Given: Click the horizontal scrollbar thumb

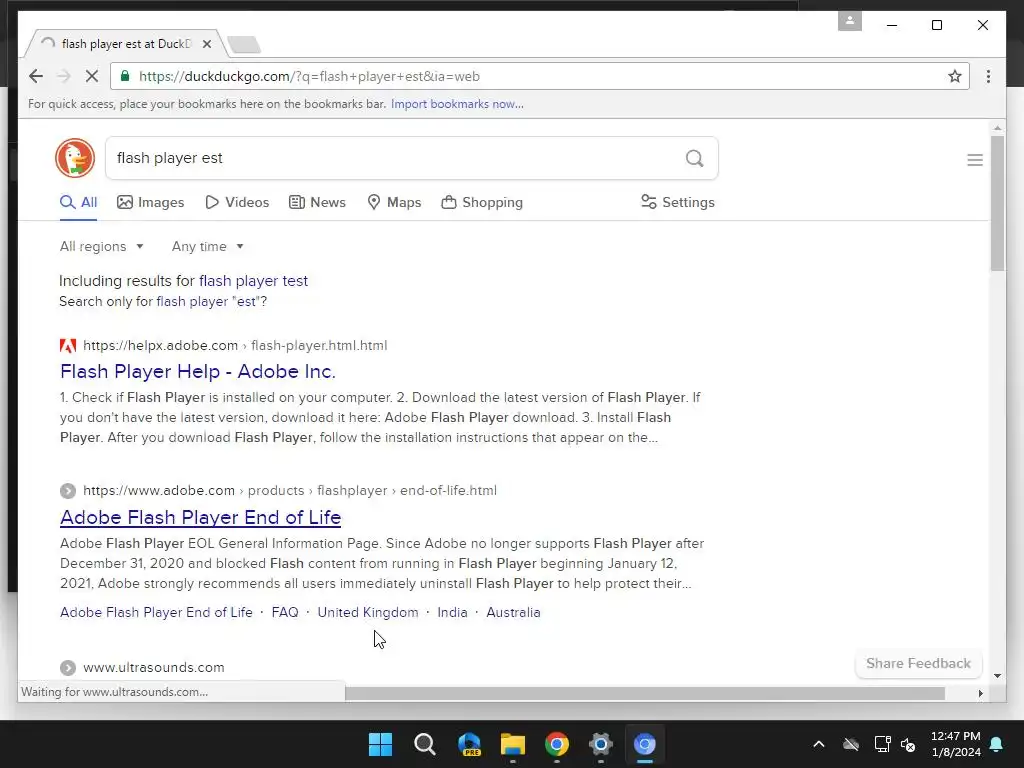Looking at the screenshot, I should pyautogui.click(x=645, y=693).
